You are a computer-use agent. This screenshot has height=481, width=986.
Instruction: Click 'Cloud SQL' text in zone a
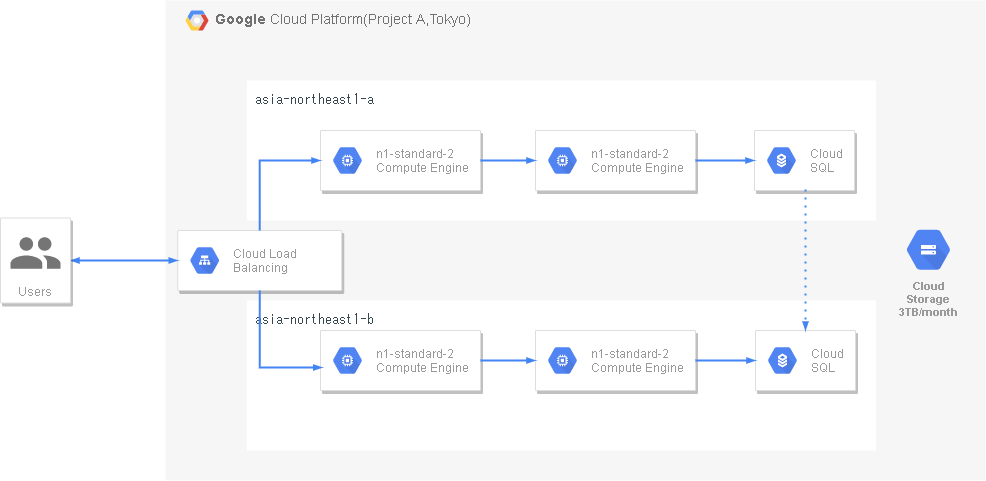point(826,160)
